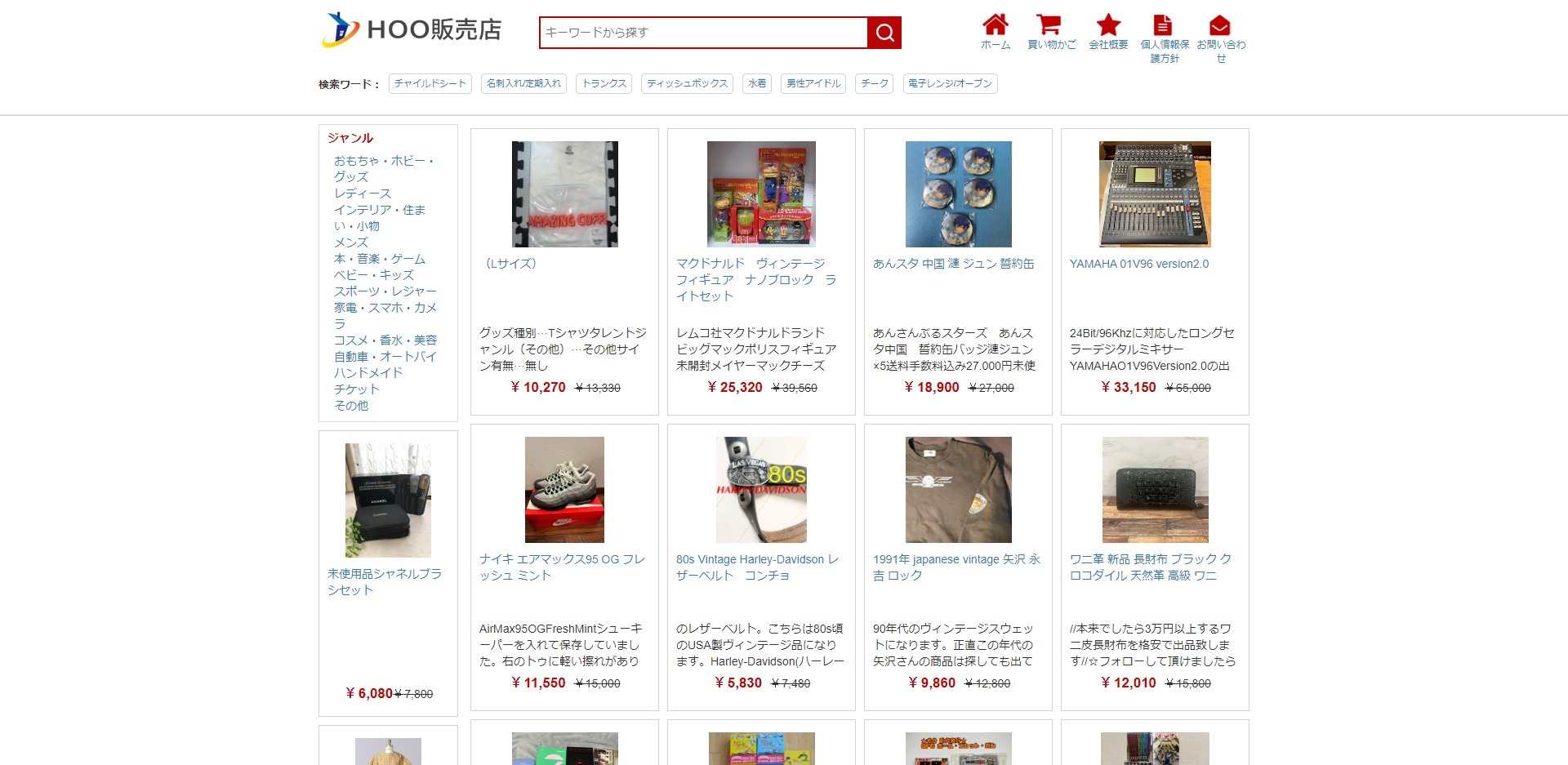1568x765 pixels.
Task: View the Nike Air Max sneaker thumbnail
Action: point(564,490)
